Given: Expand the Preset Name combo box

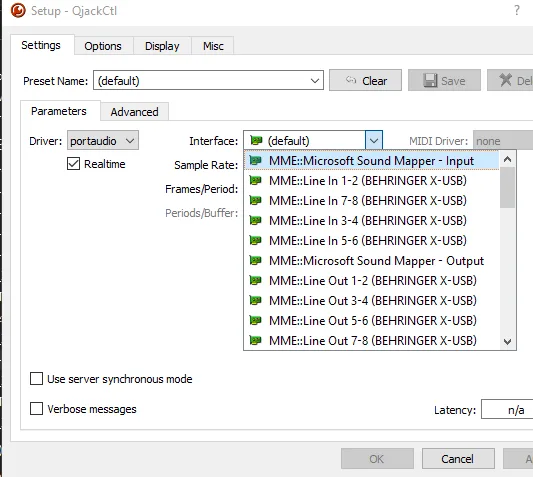Looking at the screenshot, I should click(x=208, y=81).
